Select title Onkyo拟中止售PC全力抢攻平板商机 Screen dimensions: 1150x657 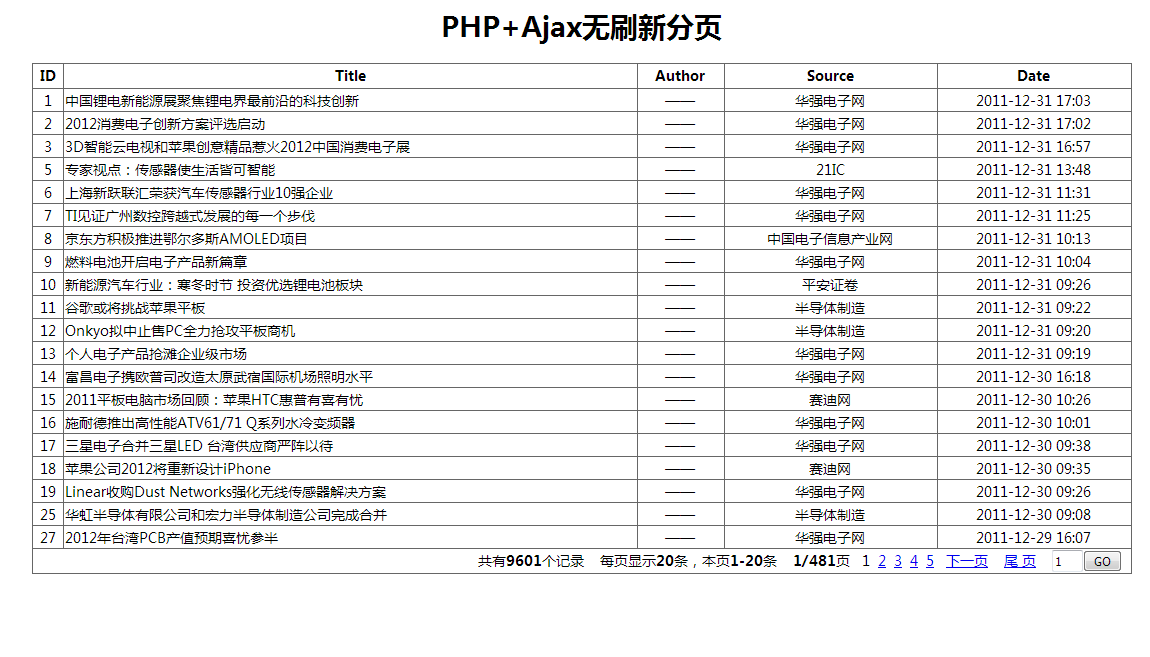[x=180, y=331]
